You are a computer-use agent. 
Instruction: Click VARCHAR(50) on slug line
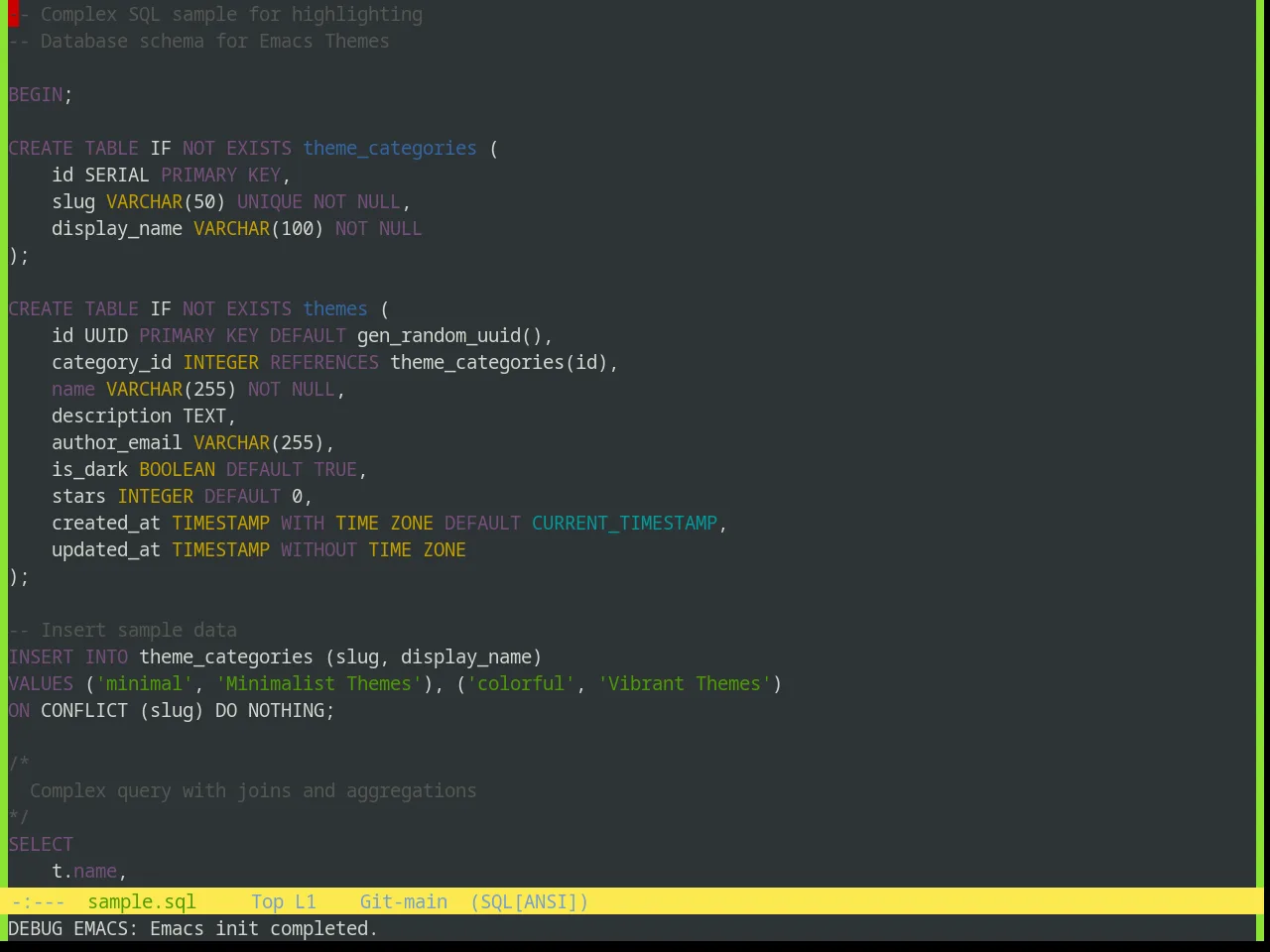(166, 201)
